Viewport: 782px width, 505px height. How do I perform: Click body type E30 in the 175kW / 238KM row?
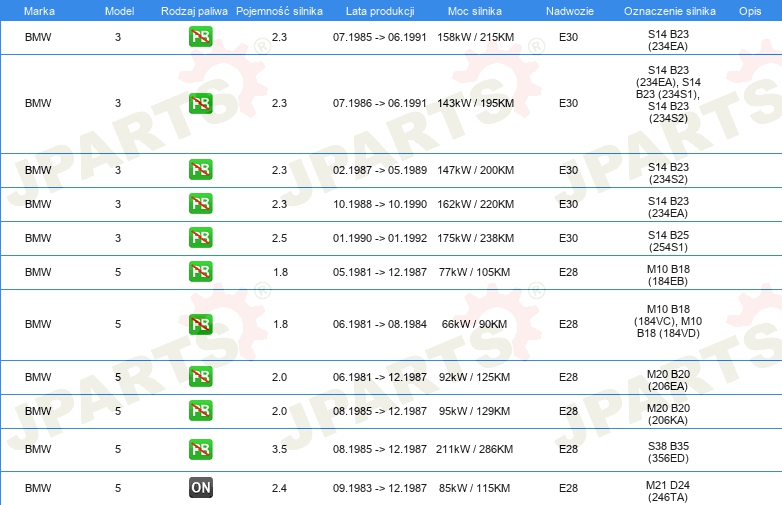pos(568,238)
